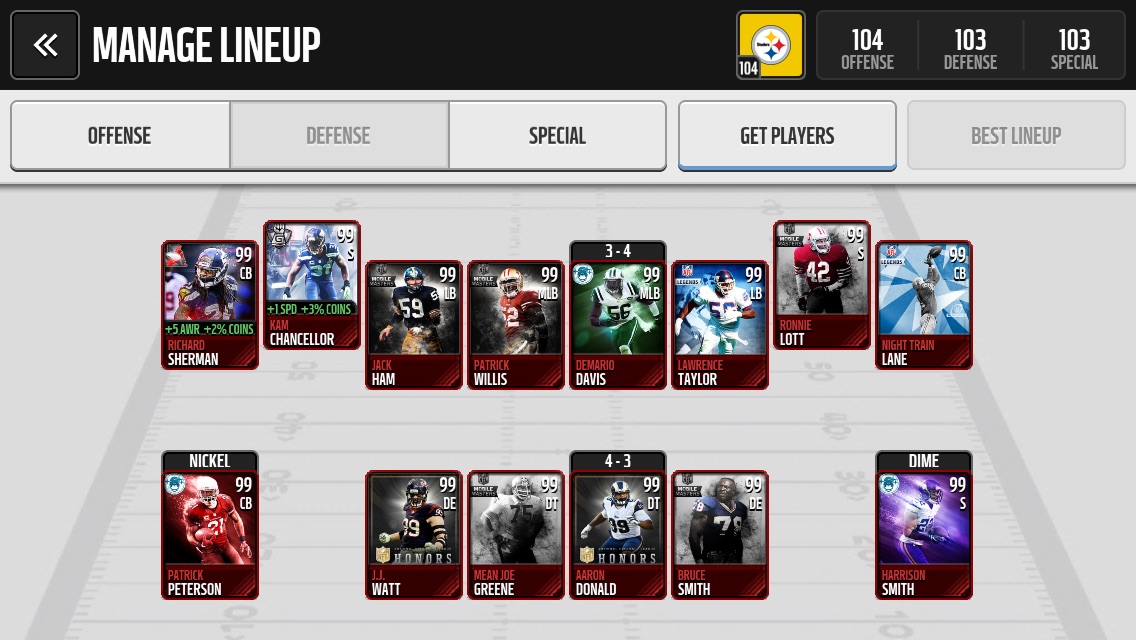The image size is (1136, 640).
Task: Open the Jack Ham LB card
Action: click(414, 325)
